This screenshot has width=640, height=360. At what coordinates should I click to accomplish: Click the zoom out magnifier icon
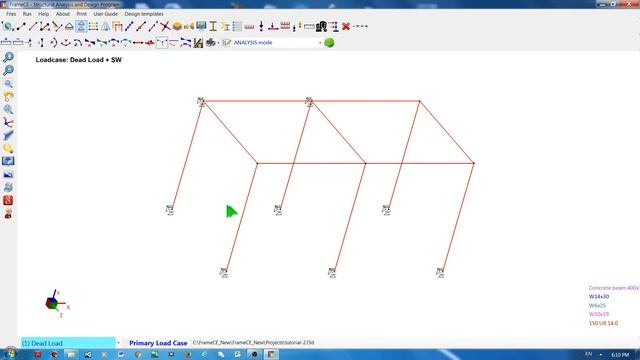tap(8, 70)
